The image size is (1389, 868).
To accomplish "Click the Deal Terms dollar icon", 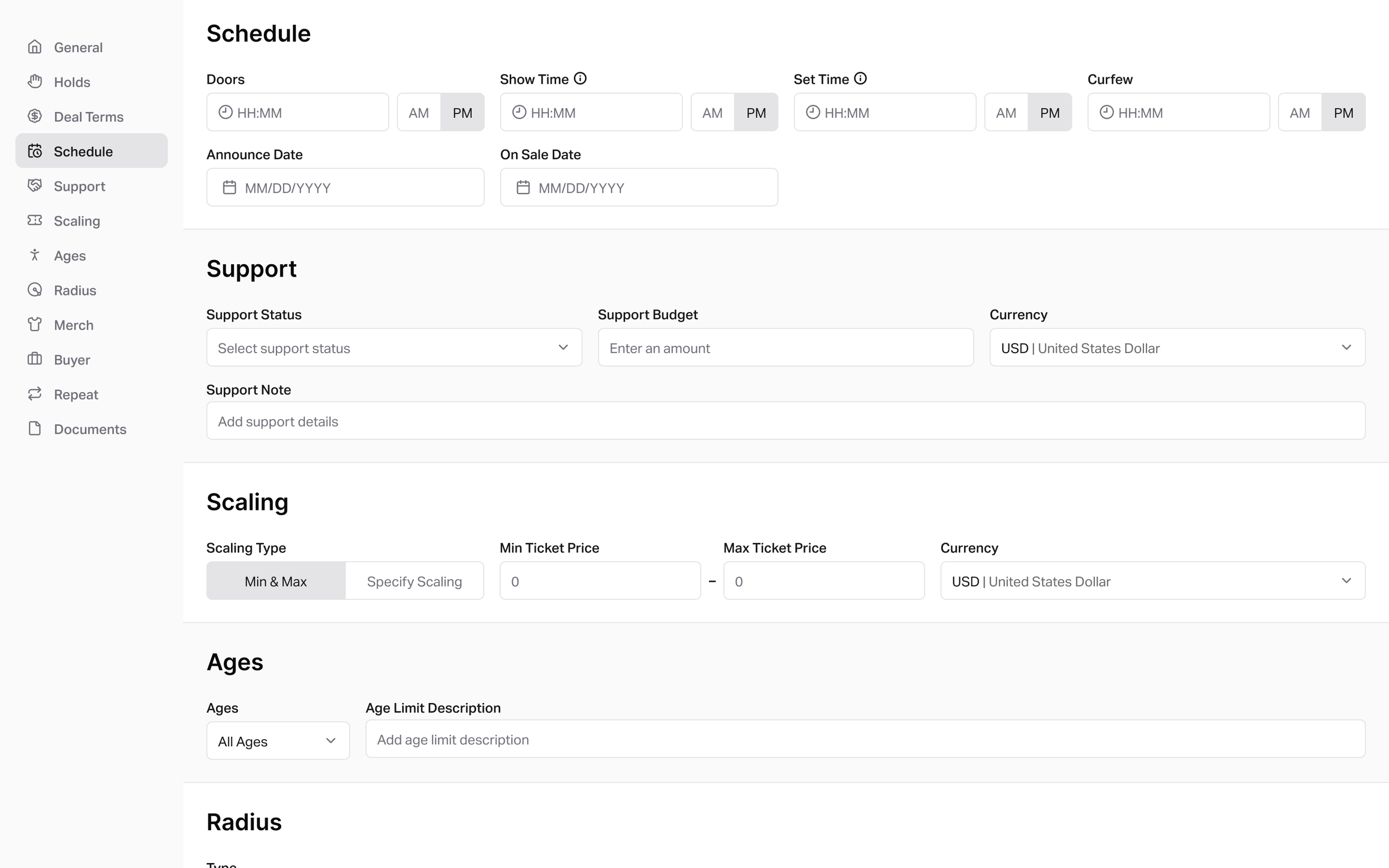I will point(35,116).
